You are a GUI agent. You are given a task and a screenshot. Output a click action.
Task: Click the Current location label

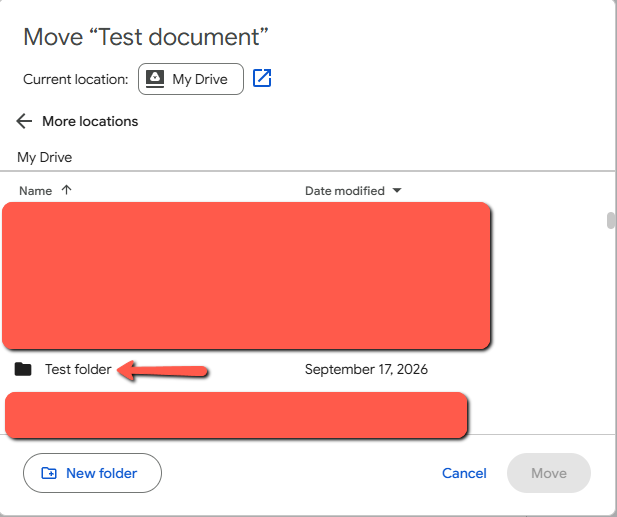(76, 79)
